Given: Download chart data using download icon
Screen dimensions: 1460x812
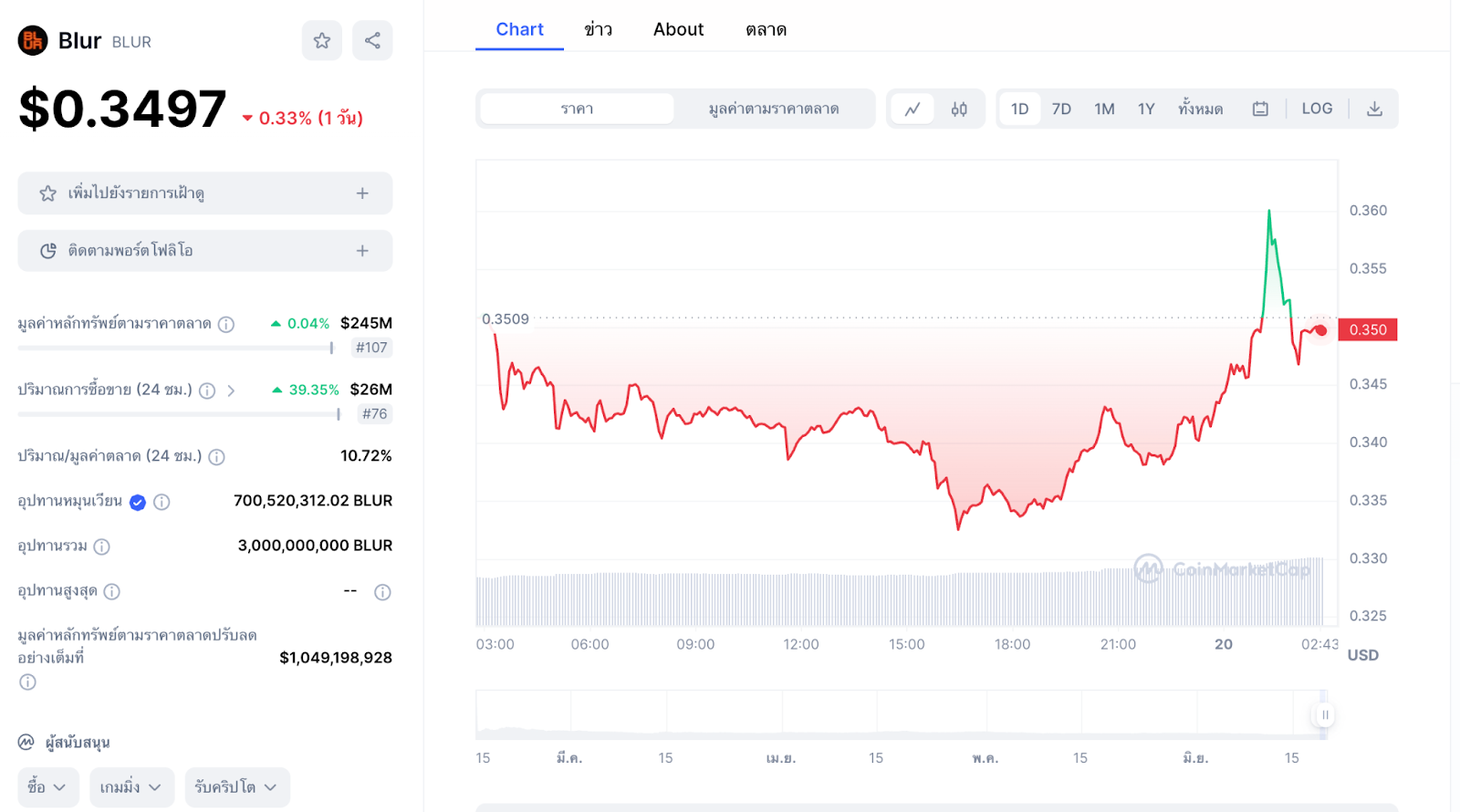Looking at the screenshot, I should [1374, 109].
